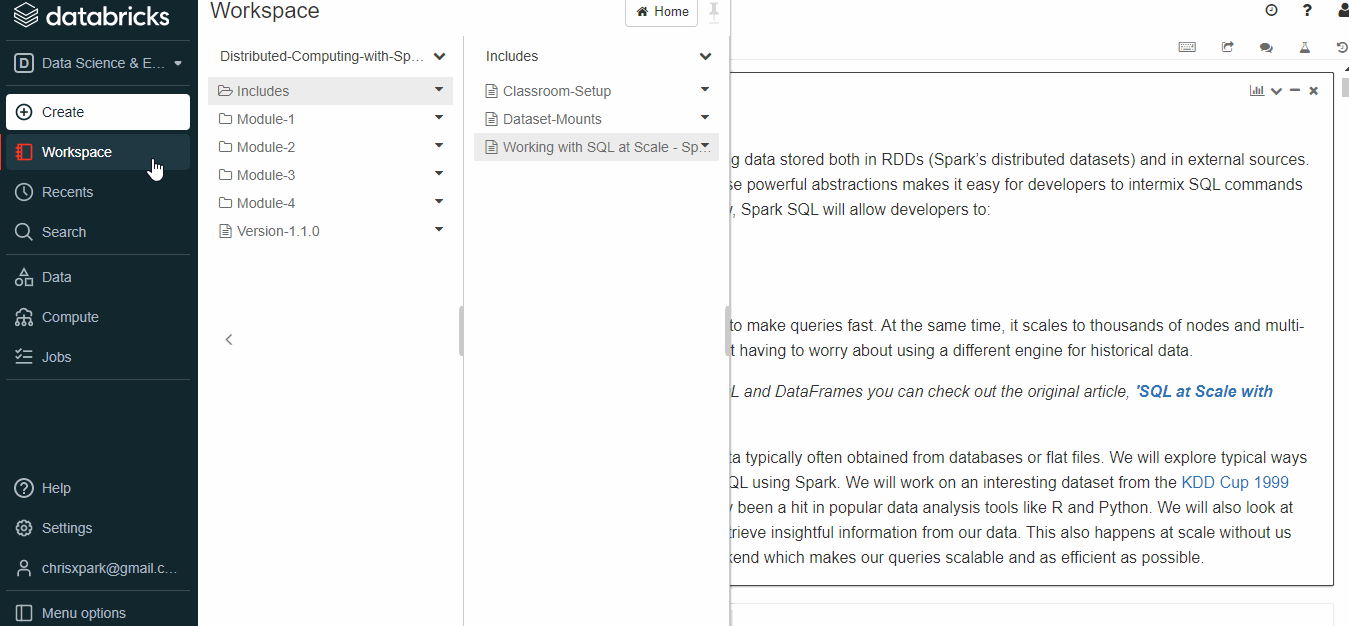This screenshot has height=626, width=1349.
Task: Click the Home button
Action: pos(661,12)
